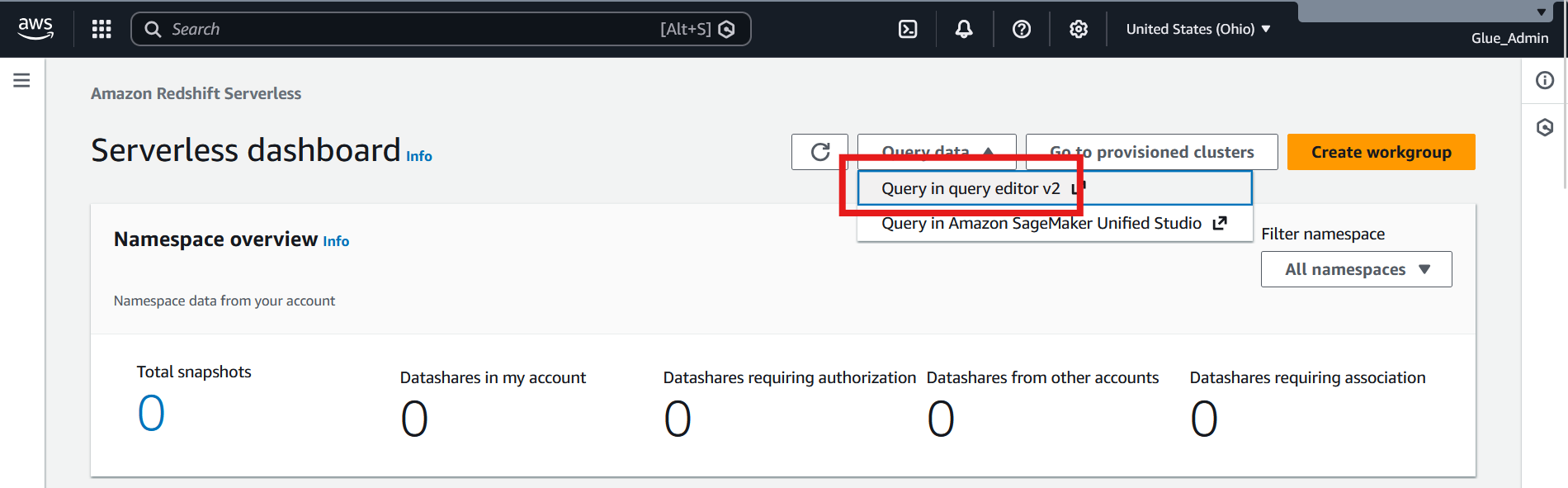Expand the All namespaces filter dropdown
1568x488 pixels.
(x=1356, y=269)
